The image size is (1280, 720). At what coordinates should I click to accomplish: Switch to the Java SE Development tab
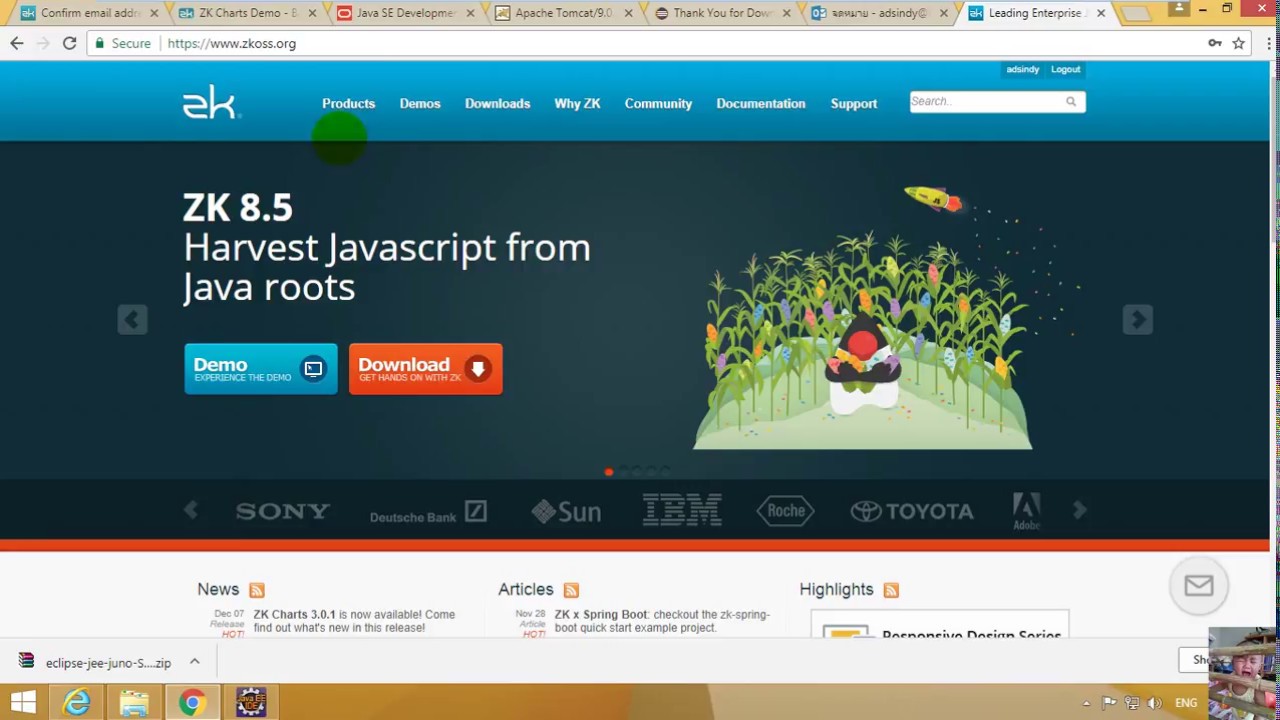tap(405, 13)
